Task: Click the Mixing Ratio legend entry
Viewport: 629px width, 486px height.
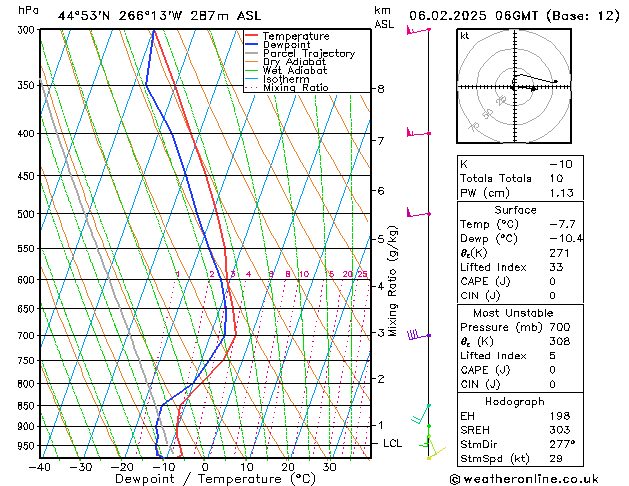Action: tap(287, 87)
